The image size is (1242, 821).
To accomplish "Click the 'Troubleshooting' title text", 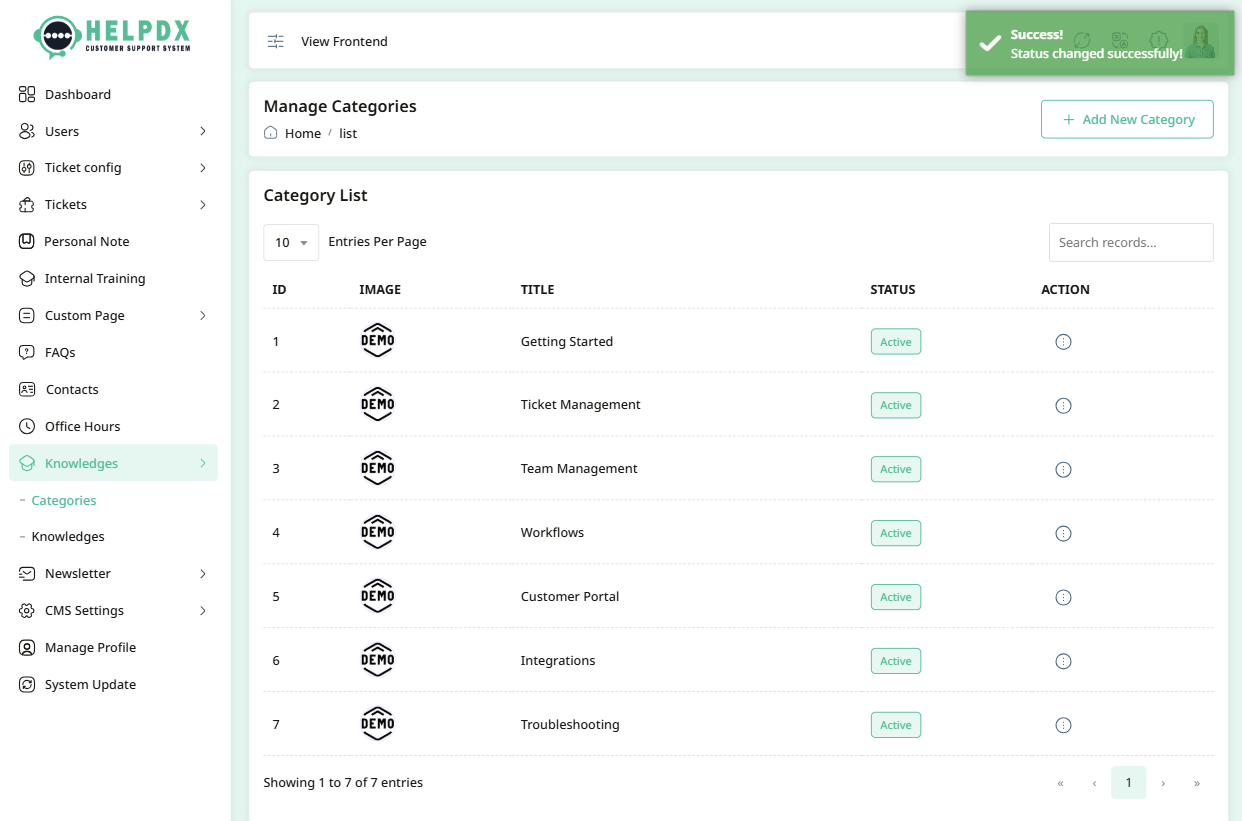I will click(570, 724).
